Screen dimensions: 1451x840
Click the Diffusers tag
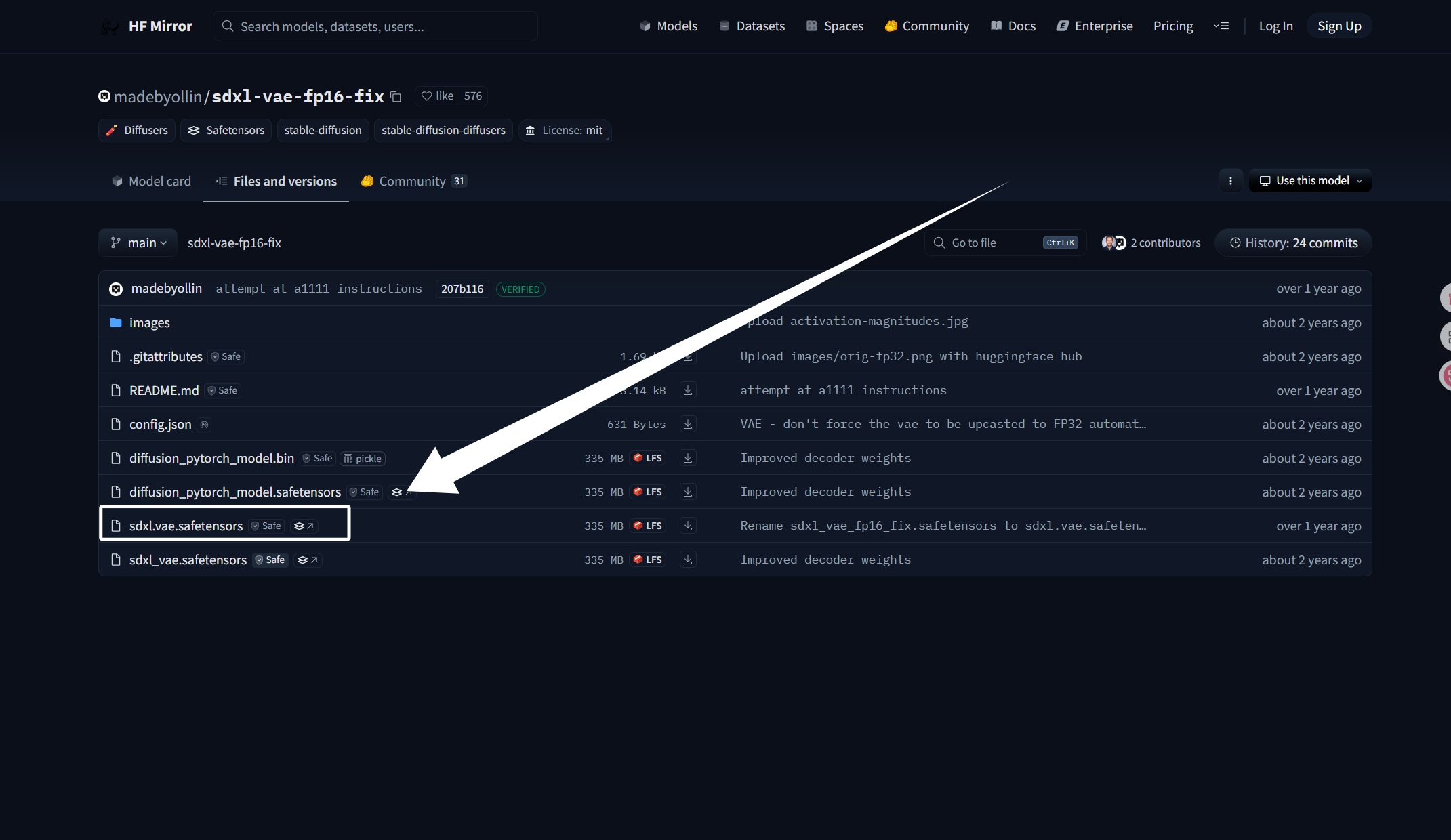pyautogui.click(x=137, y=131)
